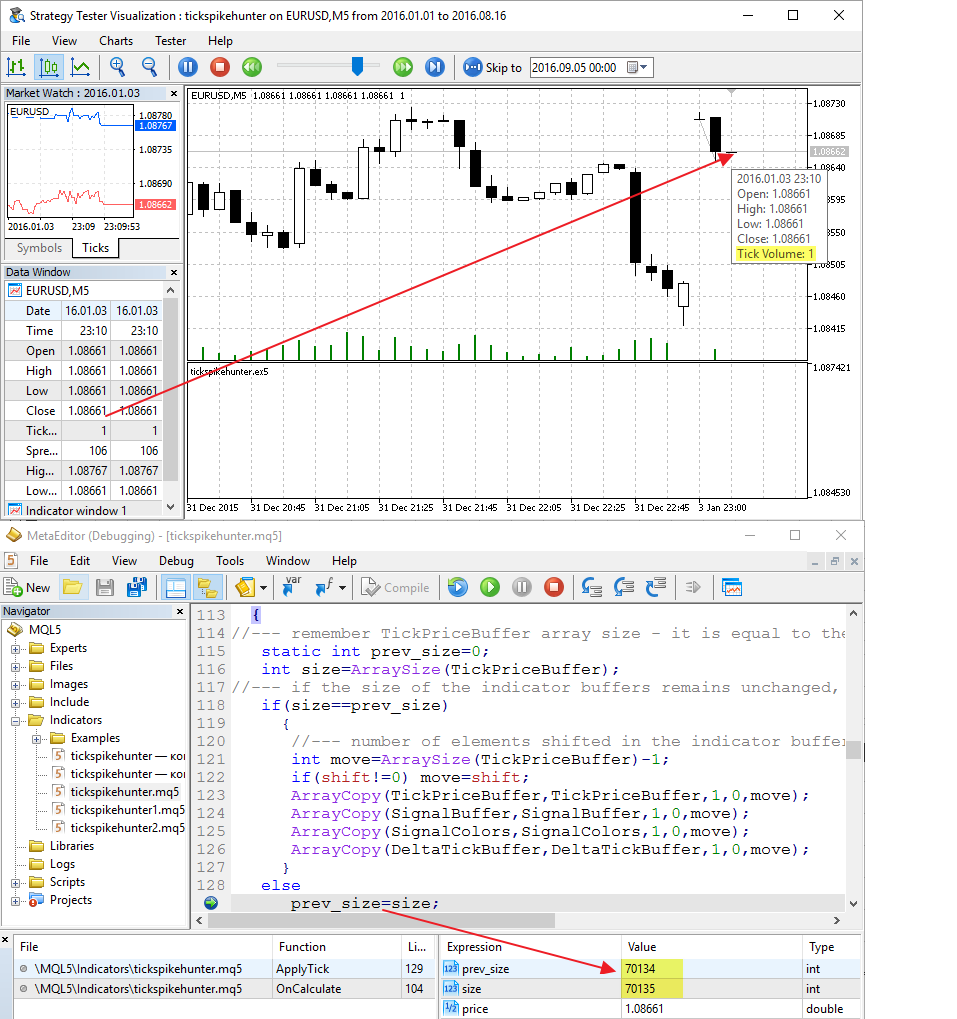Select Indicator window 1 row in Data Window
Viewport: 957px width, 1019px height.
84,511
